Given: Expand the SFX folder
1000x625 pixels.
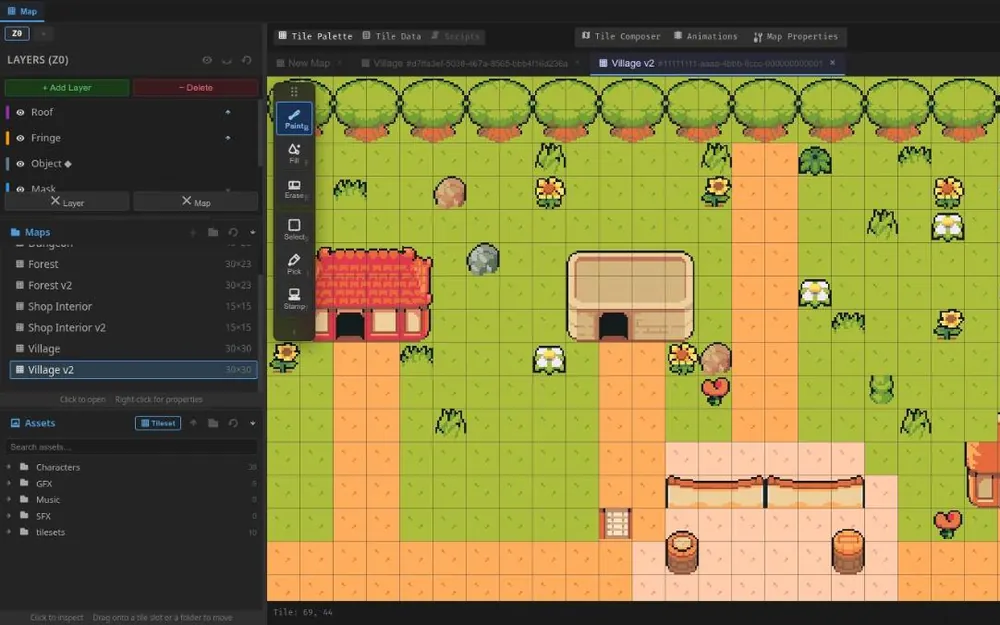Looking at the screenshot, I should (x=8, y=516).
